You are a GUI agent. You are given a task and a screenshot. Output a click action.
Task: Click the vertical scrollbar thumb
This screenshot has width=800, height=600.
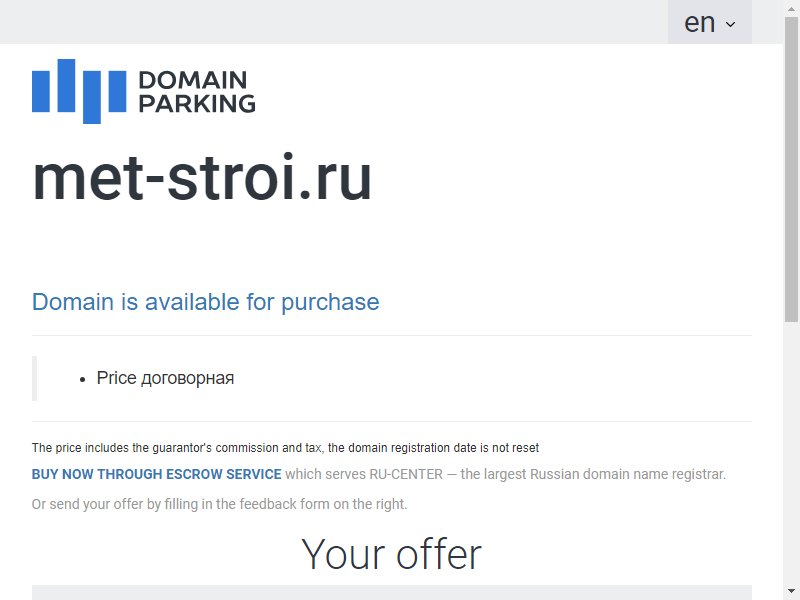pos(791,169)
